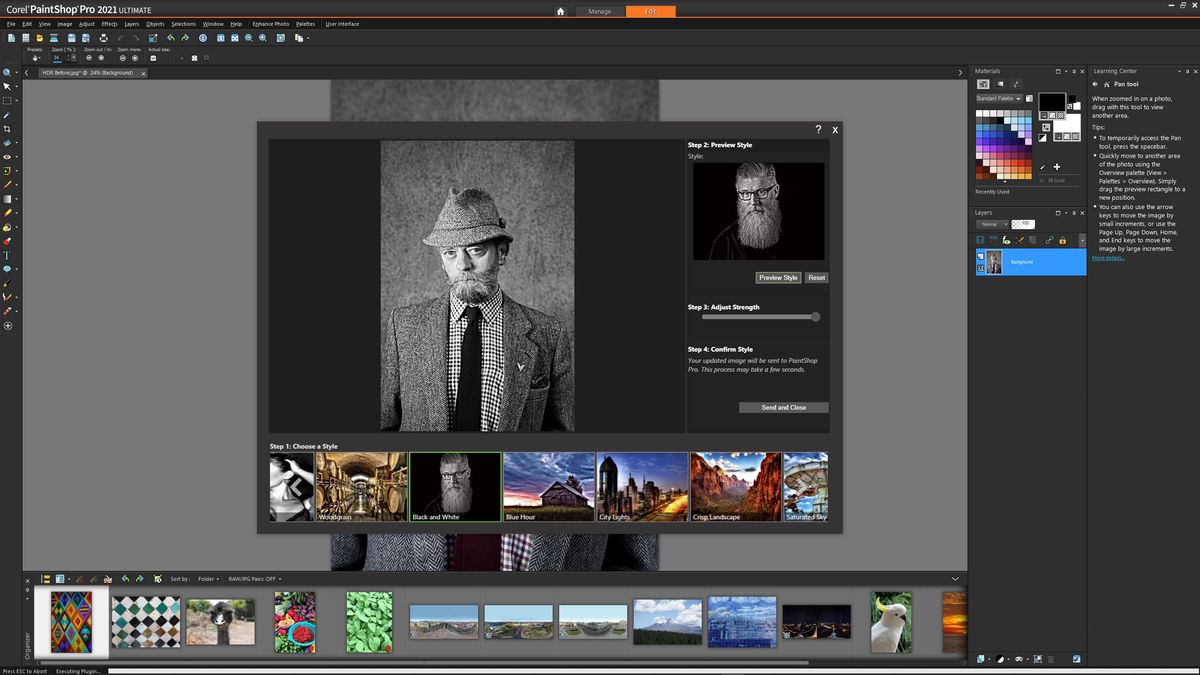Image resolution: width=1200 pixels, height=675 pixels.
Task: Open the Adjust menu
Action: point(86,24)
